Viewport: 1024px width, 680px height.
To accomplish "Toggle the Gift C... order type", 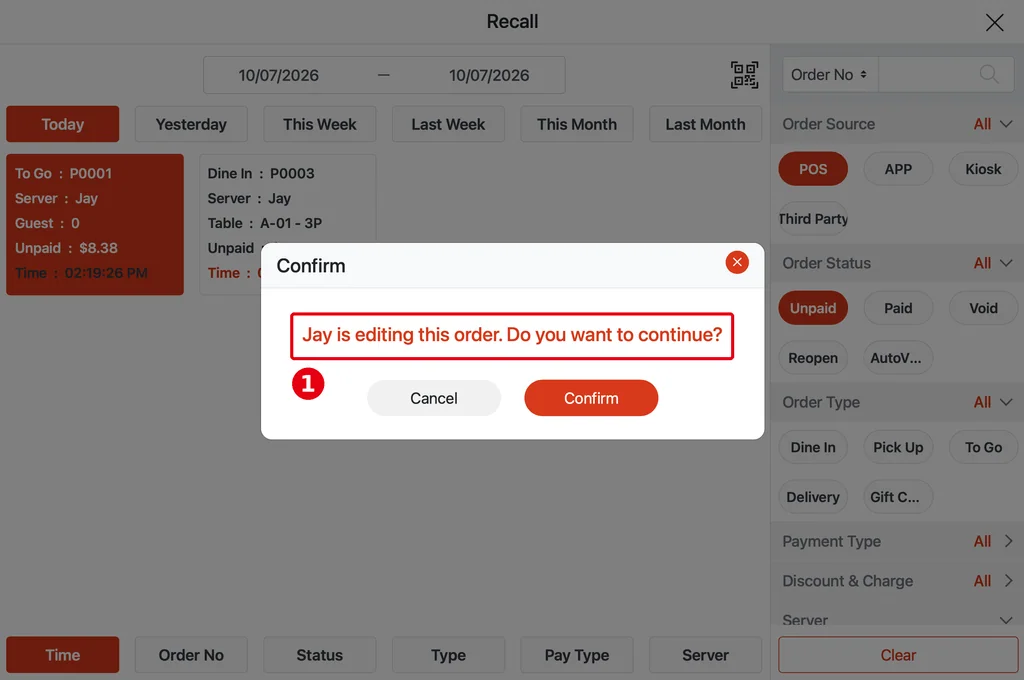I will pyautogui.click(x=898, y=497).
